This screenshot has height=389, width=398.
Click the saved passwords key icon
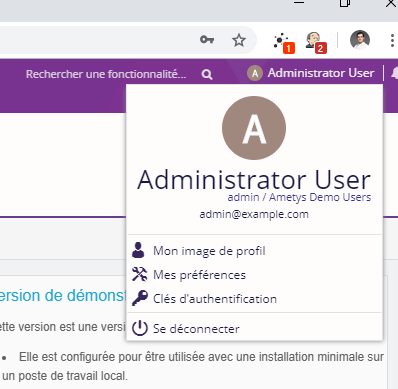[x=207, y=40]
